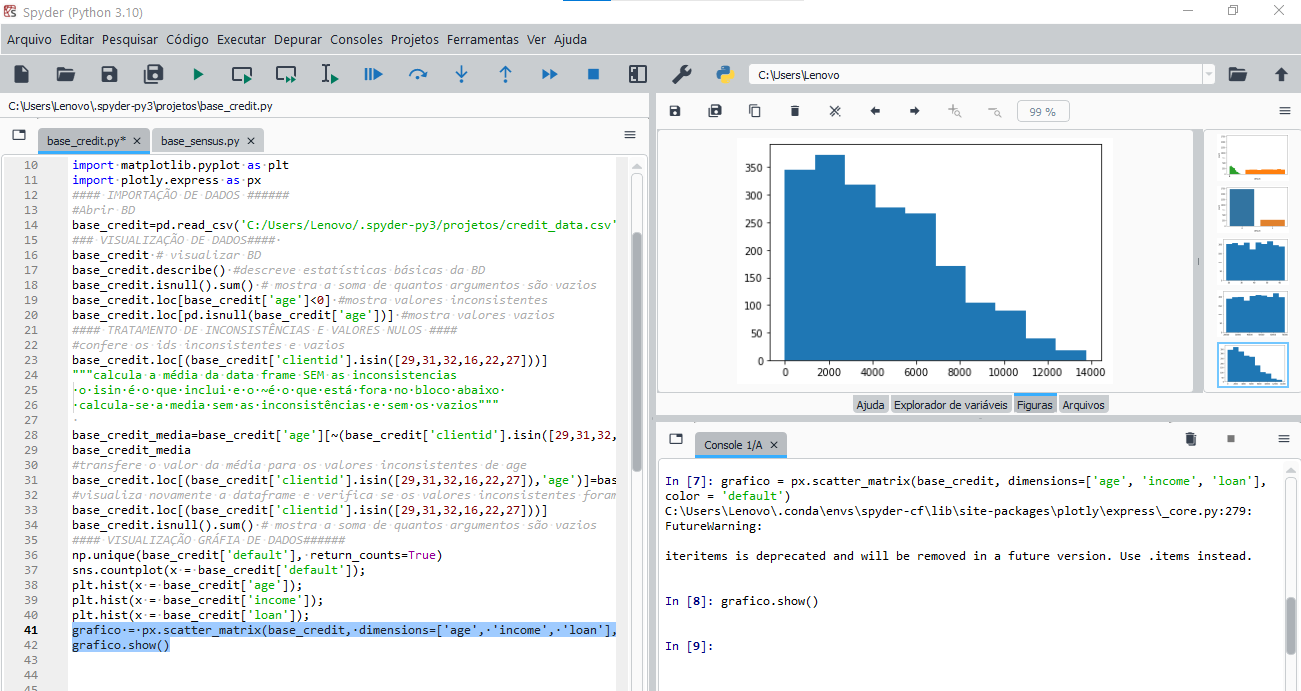Stop the running execution
Viewport: 1301px width, 691px height.
[x=592, y=73]
